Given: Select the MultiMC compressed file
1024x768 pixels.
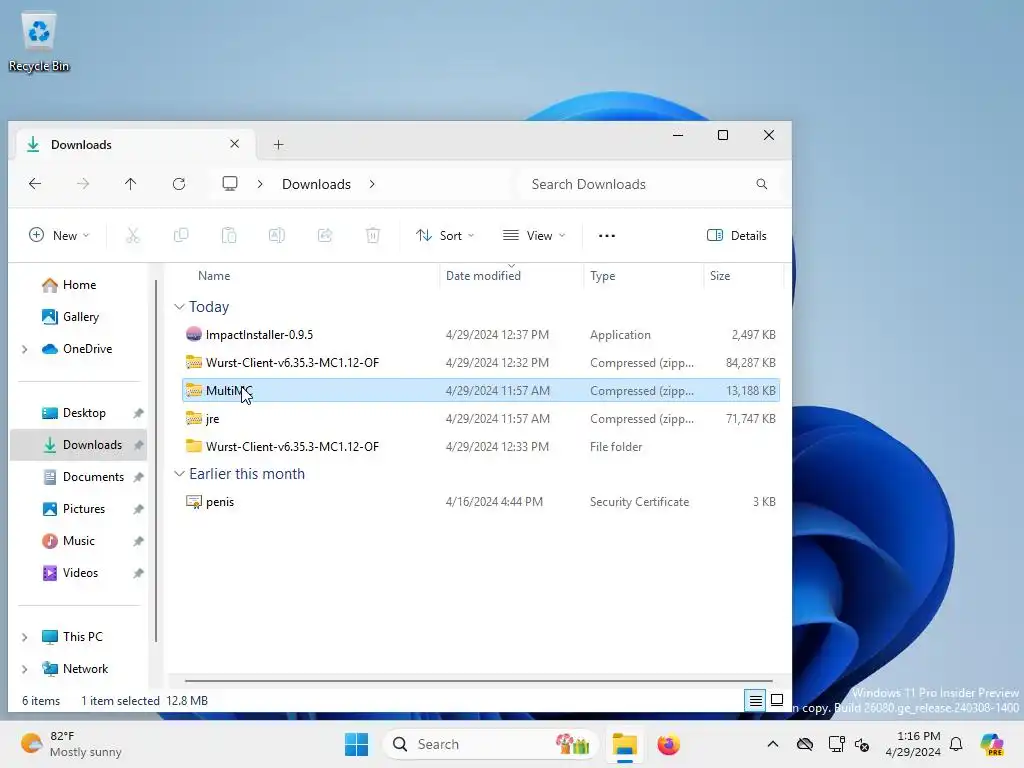Looking at the screenshot, I should point(481,391).
